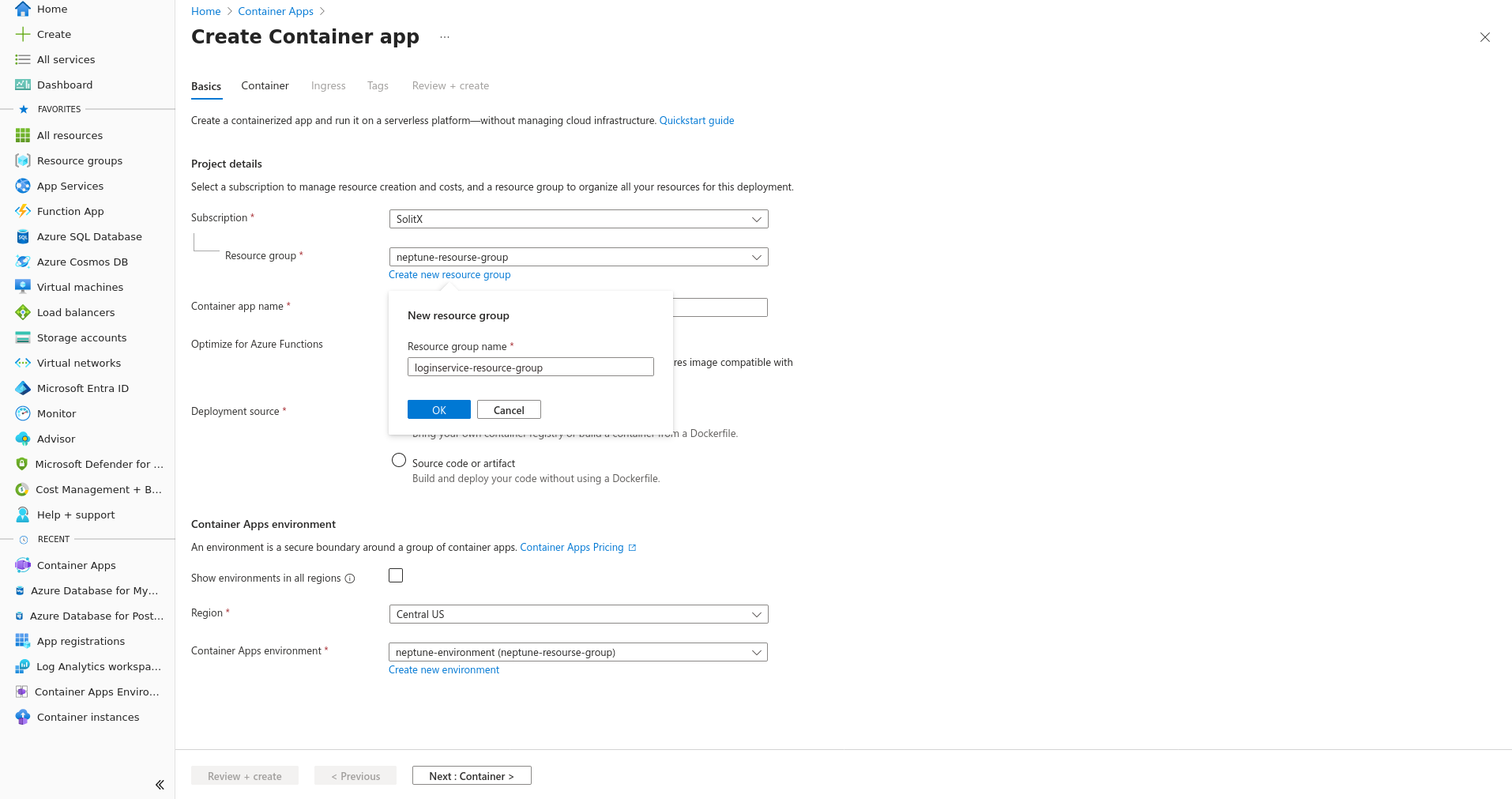Open All resources grid icon
Image resolution: width=1512 pixels, height=799 pixels.
[23, 135]
